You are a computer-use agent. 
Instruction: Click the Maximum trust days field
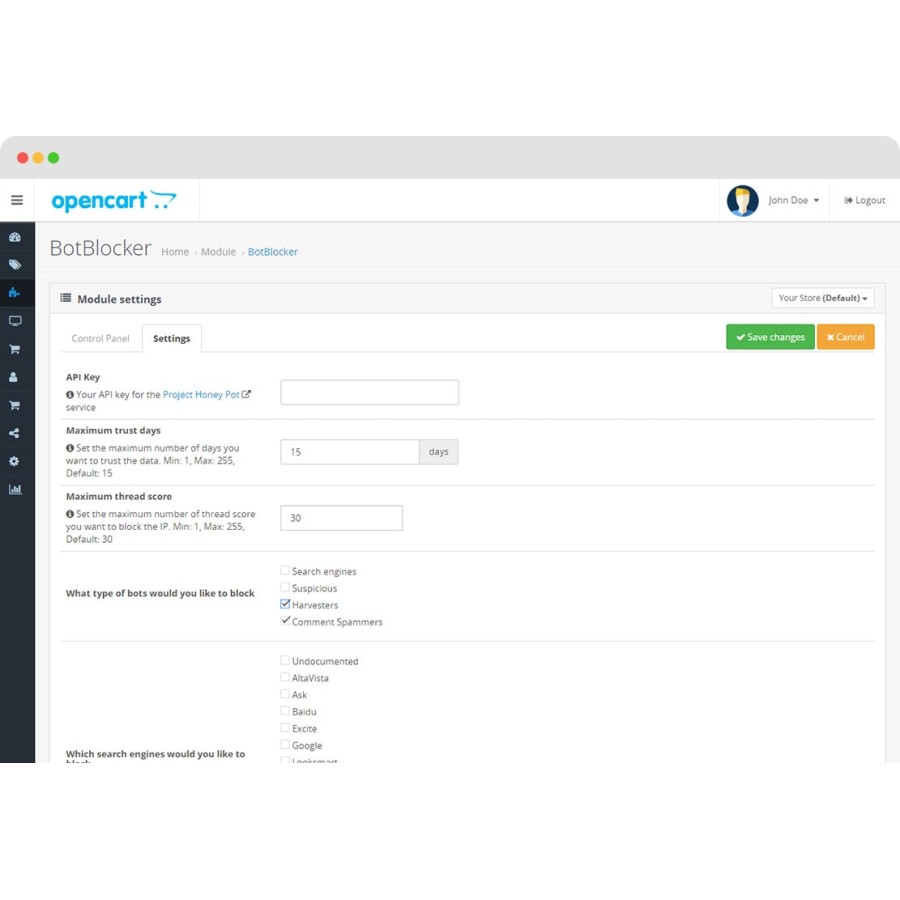coord(350,452)
